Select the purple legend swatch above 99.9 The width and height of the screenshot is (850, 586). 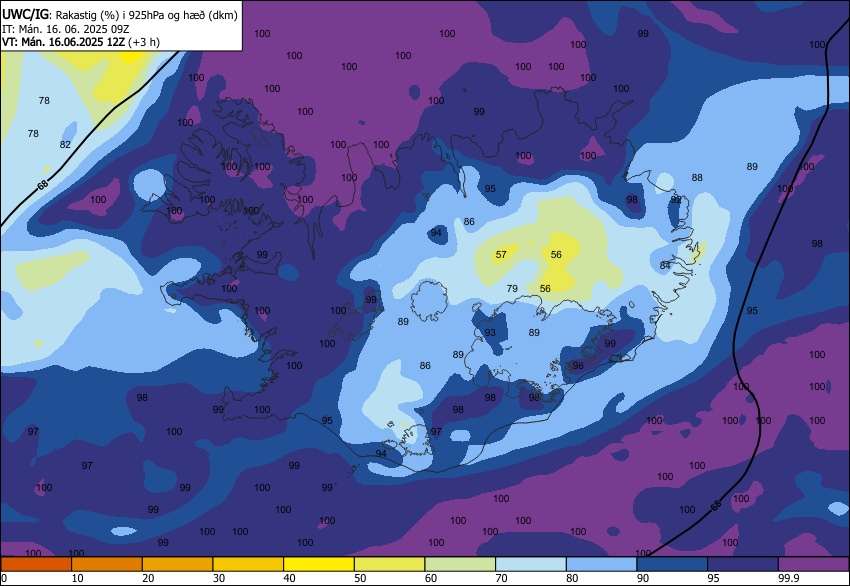coord(814,564)
